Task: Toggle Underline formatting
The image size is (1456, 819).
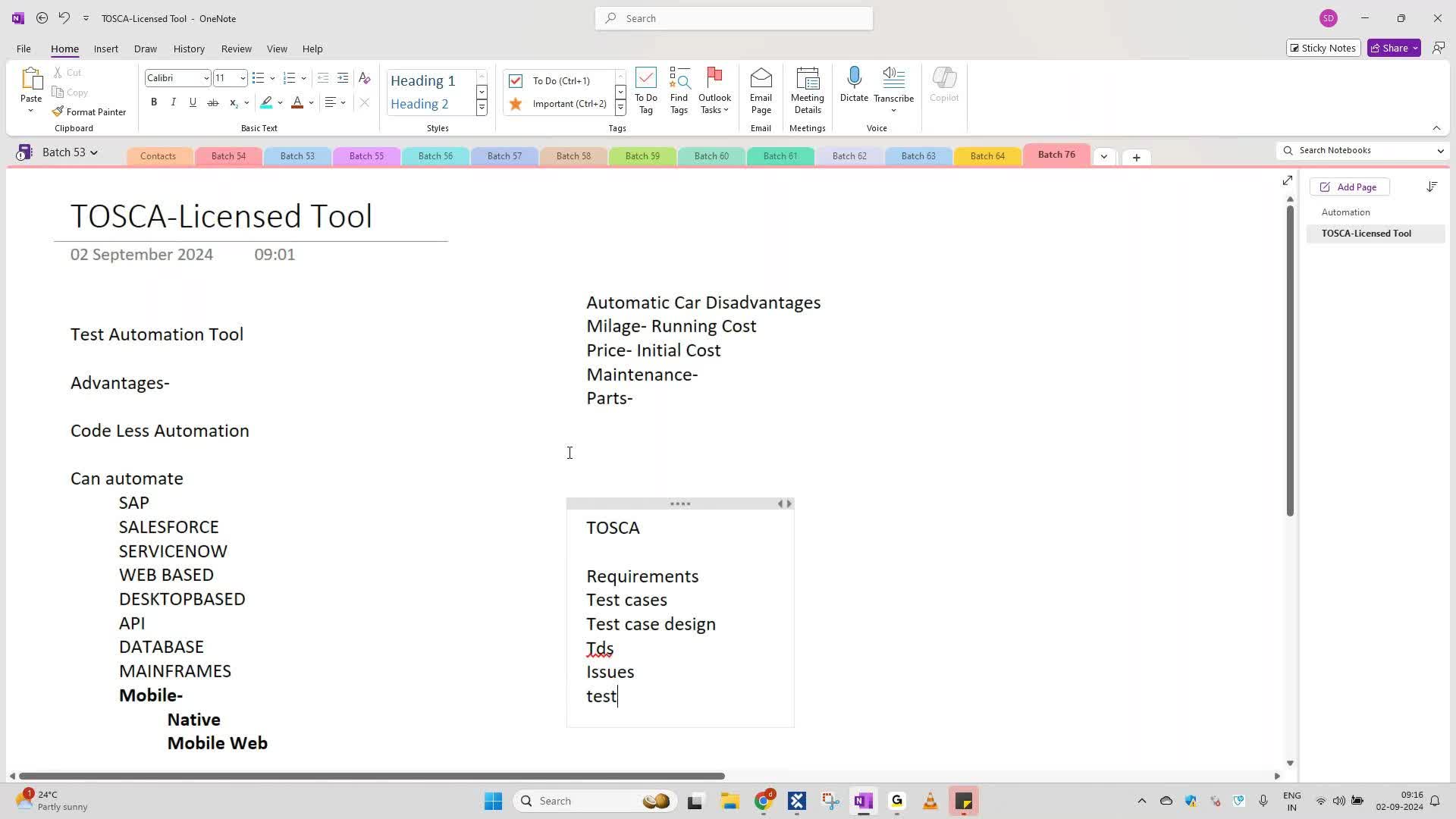Action: (193, 102)
